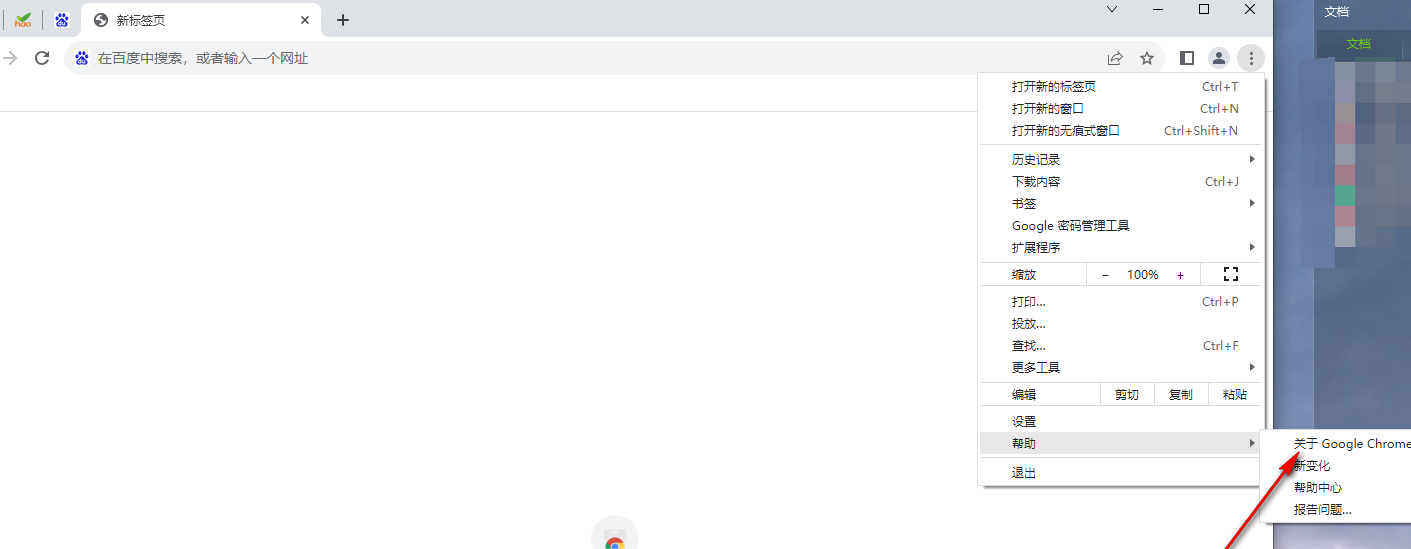The width and height of the screenshot is (1411, 549).
Task: Open the tab search dropdown chevron
Action: 1112,9
